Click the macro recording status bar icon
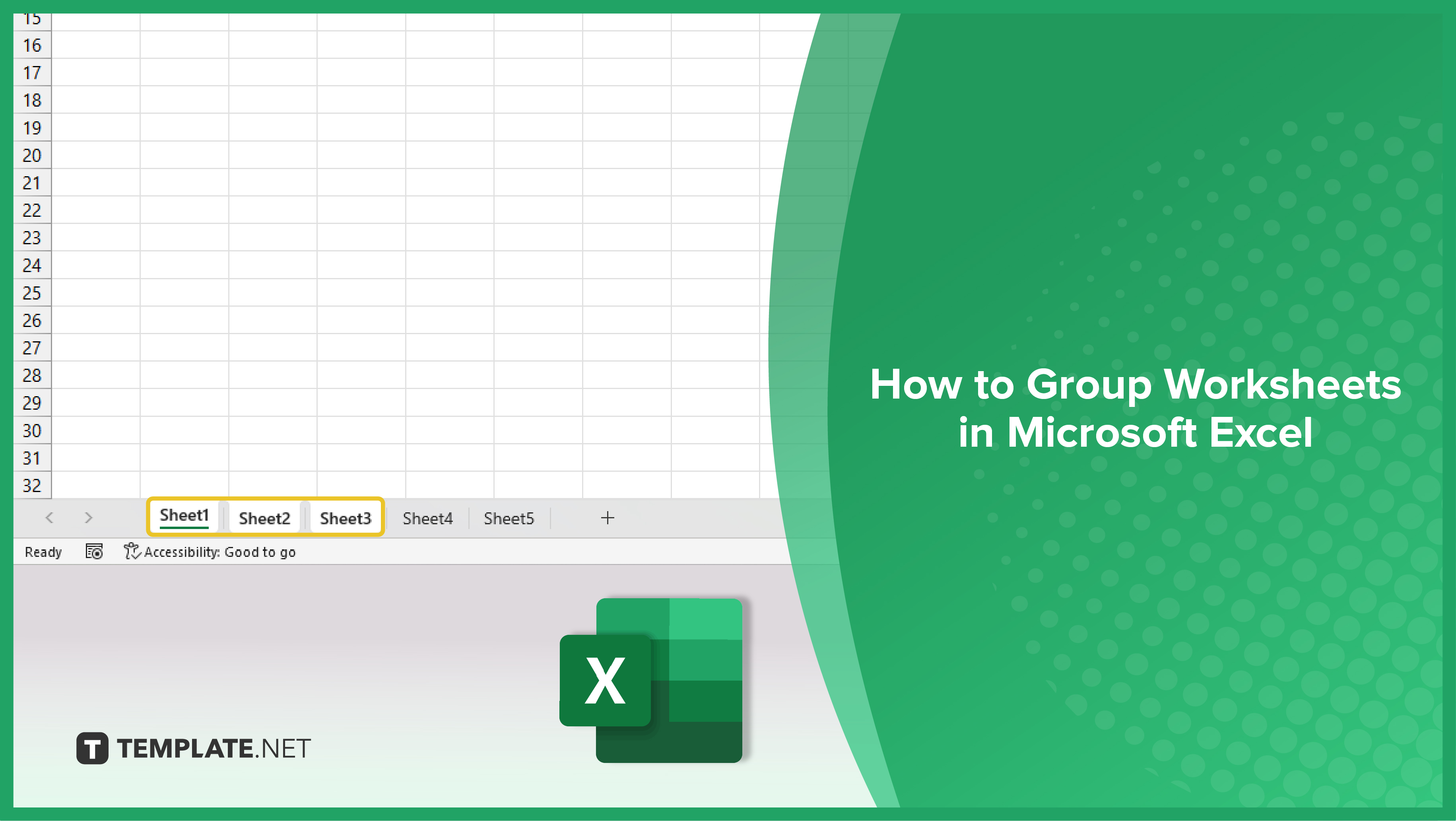This screenshot has width=1456, height=821. [x=94, y=551]
